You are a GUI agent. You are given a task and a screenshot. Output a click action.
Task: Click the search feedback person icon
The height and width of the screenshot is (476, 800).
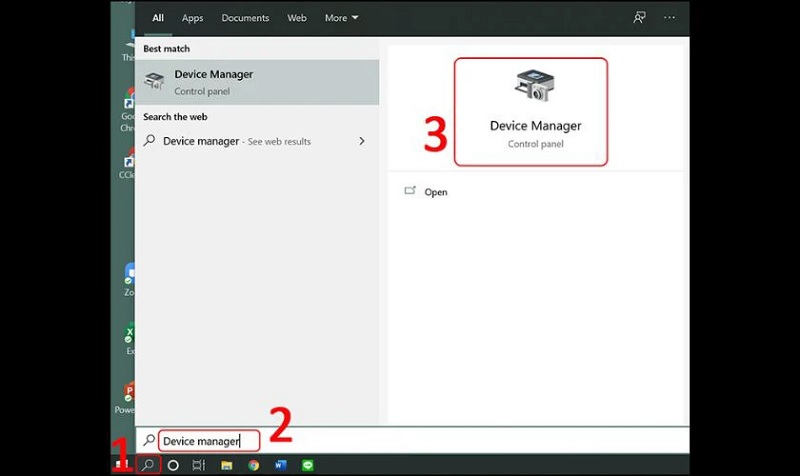[x=639, y=18]
